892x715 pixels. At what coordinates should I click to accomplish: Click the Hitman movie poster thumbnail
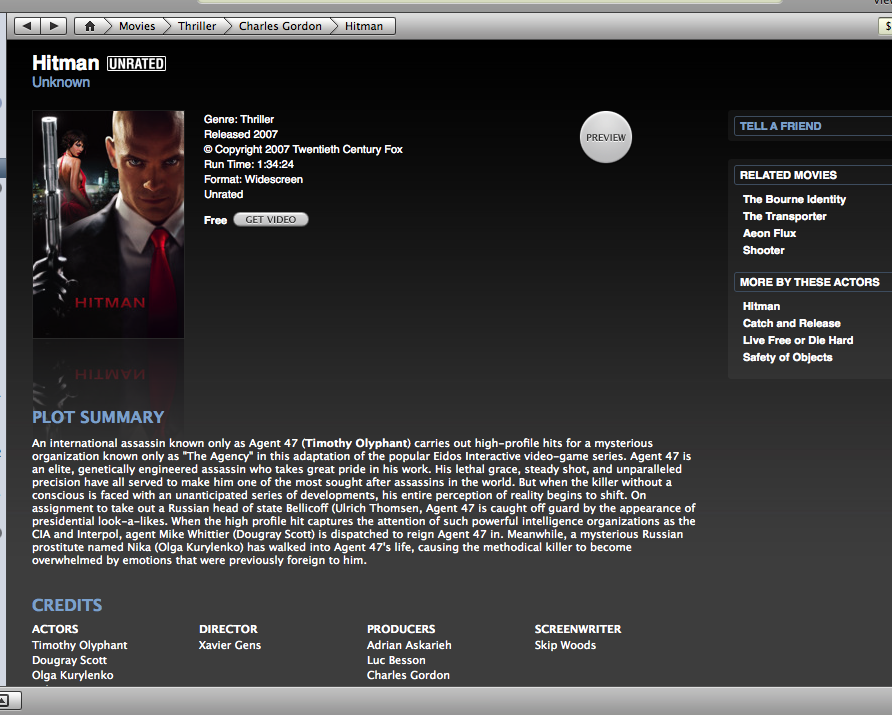[x=108, y=224]
